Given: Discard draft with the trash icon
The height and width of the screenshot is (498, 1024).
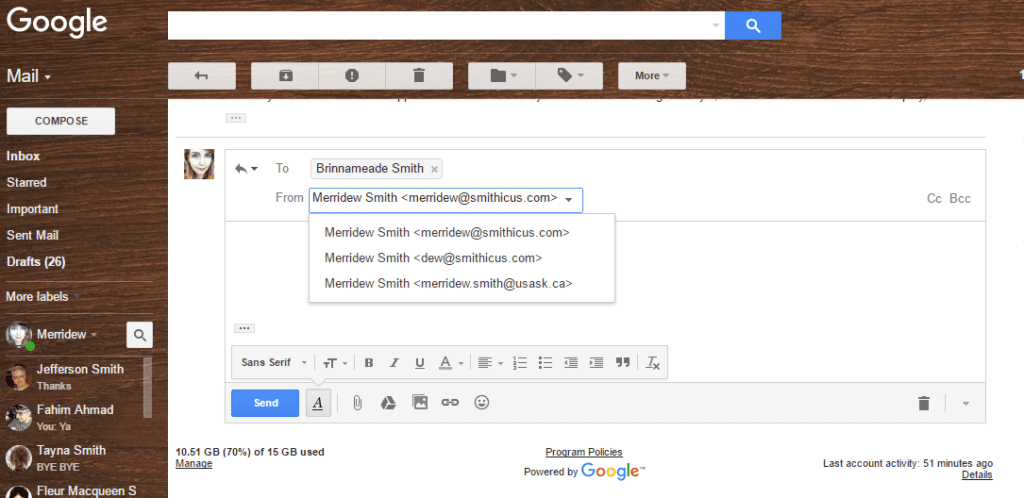Looking at the screenshot, I should click(x=924, y=403).
